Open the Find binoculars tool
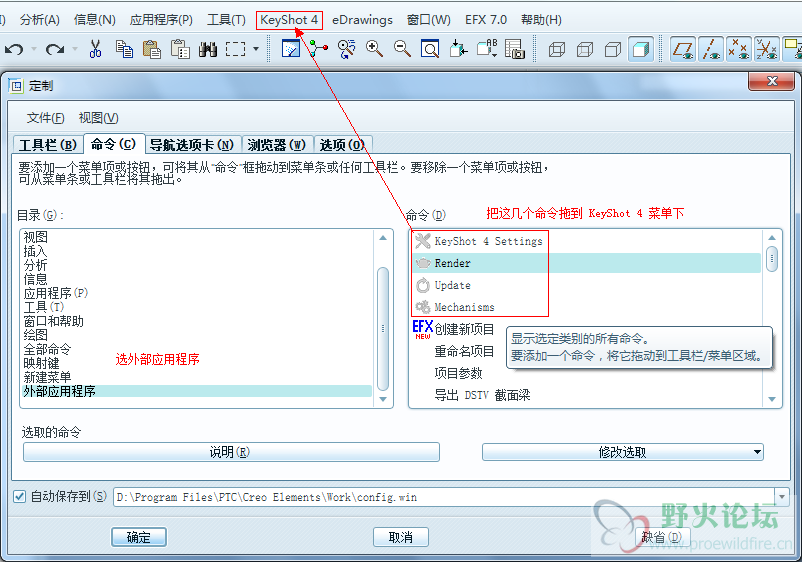The height and width of the screenshot is (562, 802). point(208,49)
